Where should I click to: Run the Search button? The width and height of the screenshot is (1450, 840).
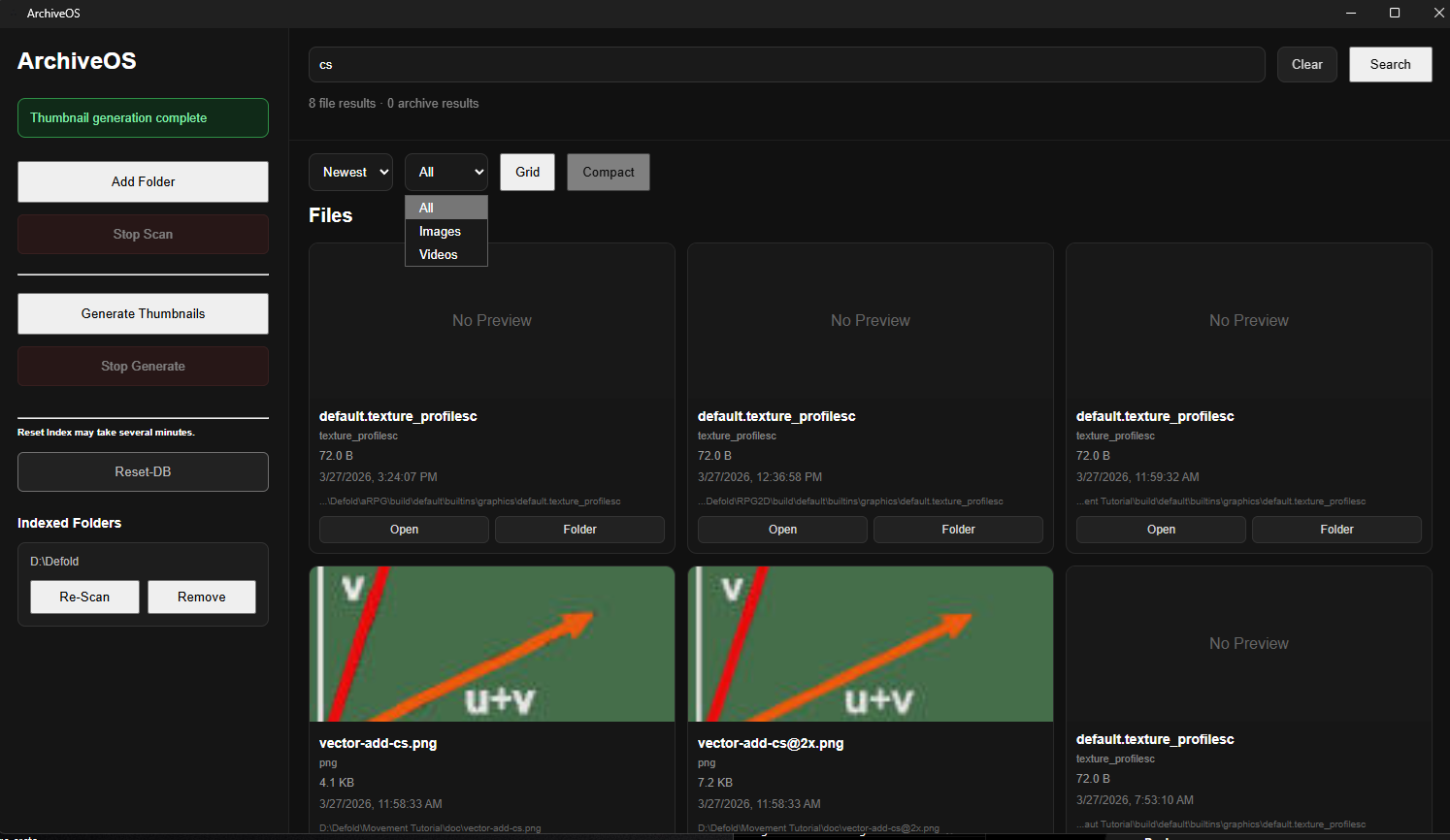click(x=1391, y=64)
